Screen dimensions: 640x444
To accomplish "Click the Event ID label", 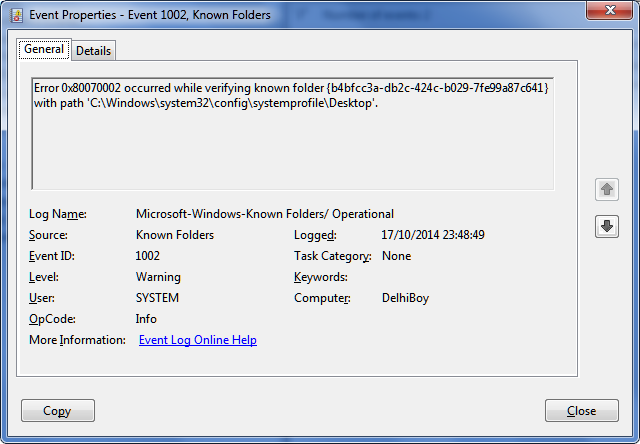I will (x=51, y=256).
